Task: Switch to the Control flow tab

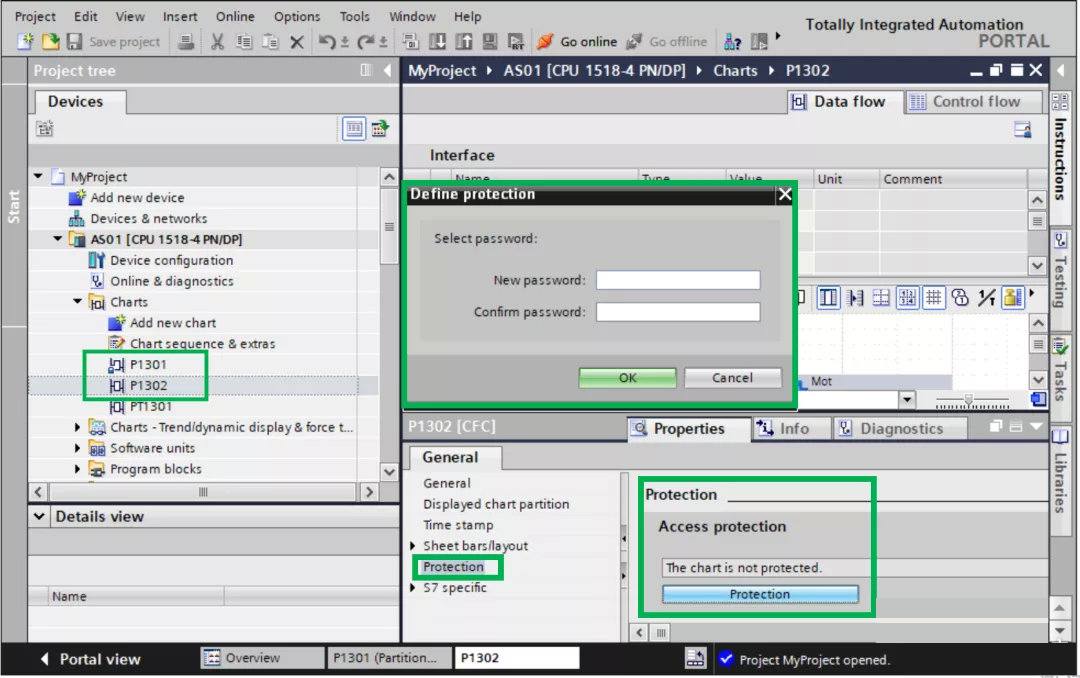Action: click(x=974, y=102)
